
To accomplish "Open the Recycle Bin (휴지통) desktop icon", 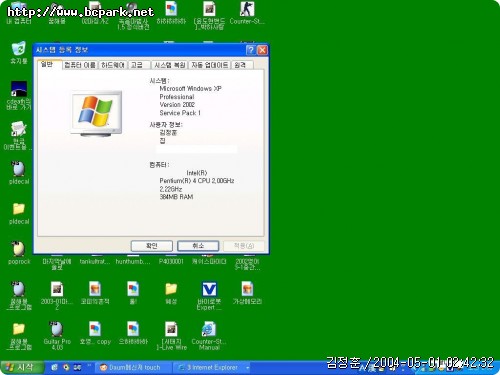I will tap(19, 49).
